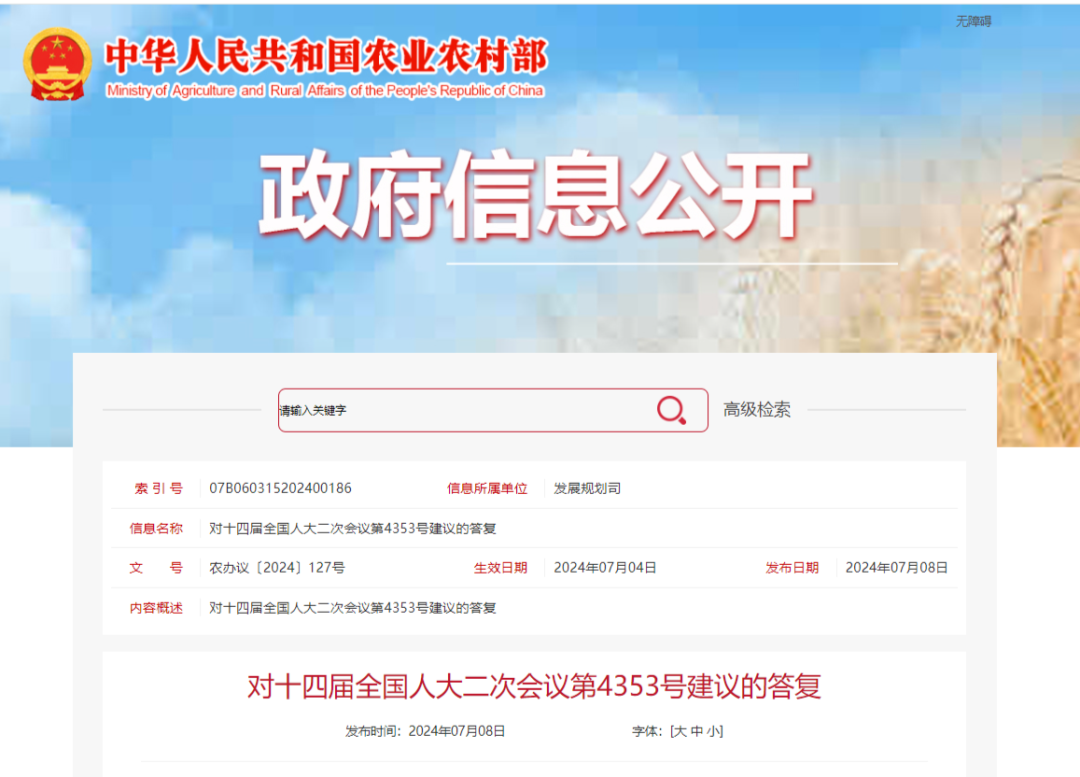Viewport: 1080px width, 777px height.
Task: Click publish date 2024年07月08日 in table
Action: tap(896, 568)
